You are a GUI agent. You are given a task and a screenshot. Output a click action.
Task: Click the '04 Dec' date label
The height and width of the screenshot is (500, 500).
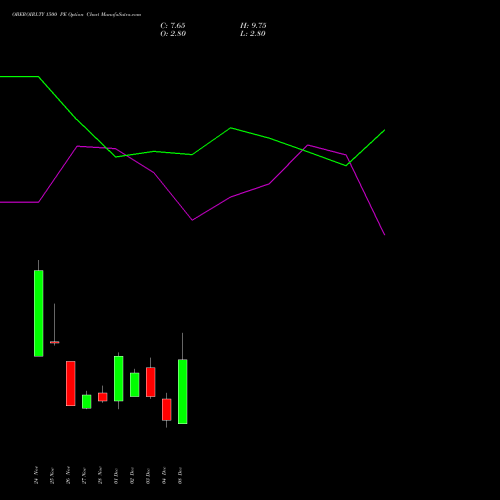[x=164, y=475]
